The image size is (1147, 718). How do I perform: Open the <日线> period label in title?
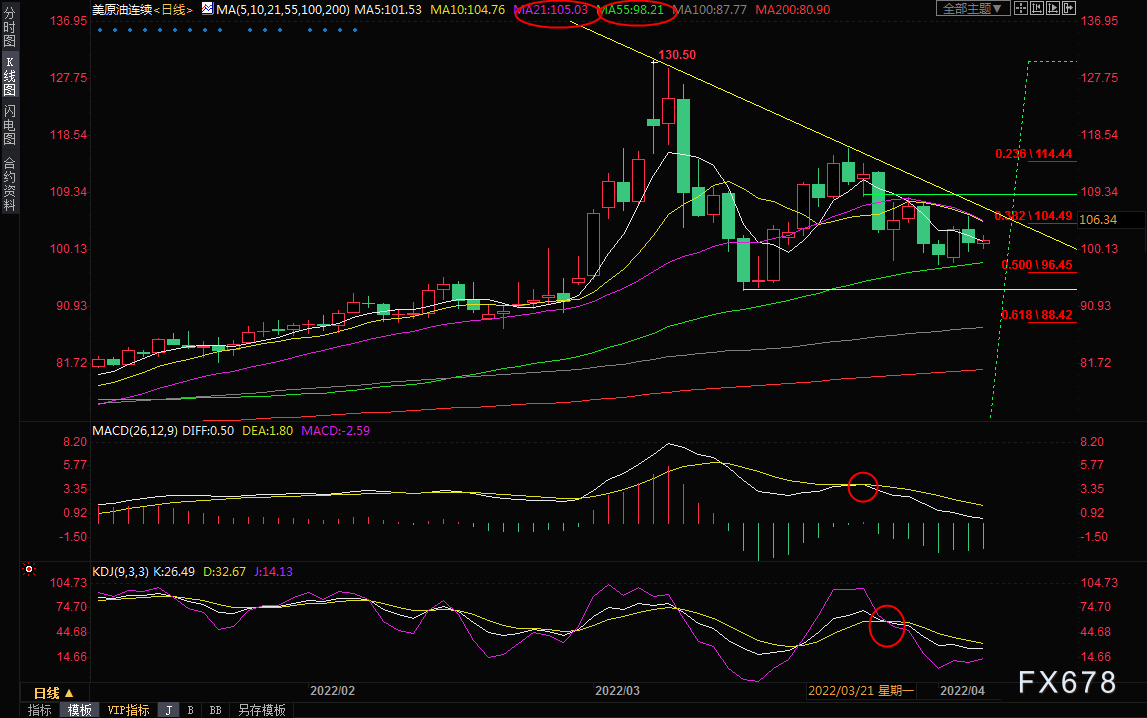173,10
